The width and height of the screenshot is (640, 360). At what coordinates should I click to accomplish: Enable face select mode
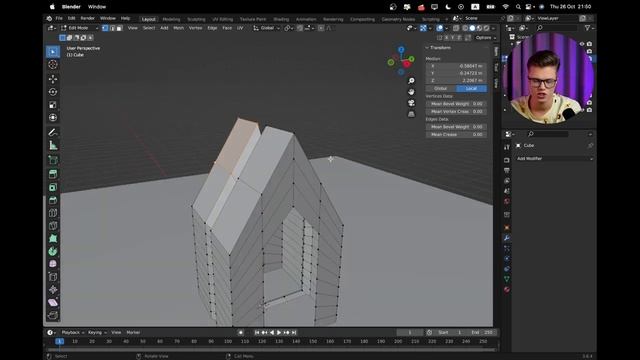coord(119,28)
